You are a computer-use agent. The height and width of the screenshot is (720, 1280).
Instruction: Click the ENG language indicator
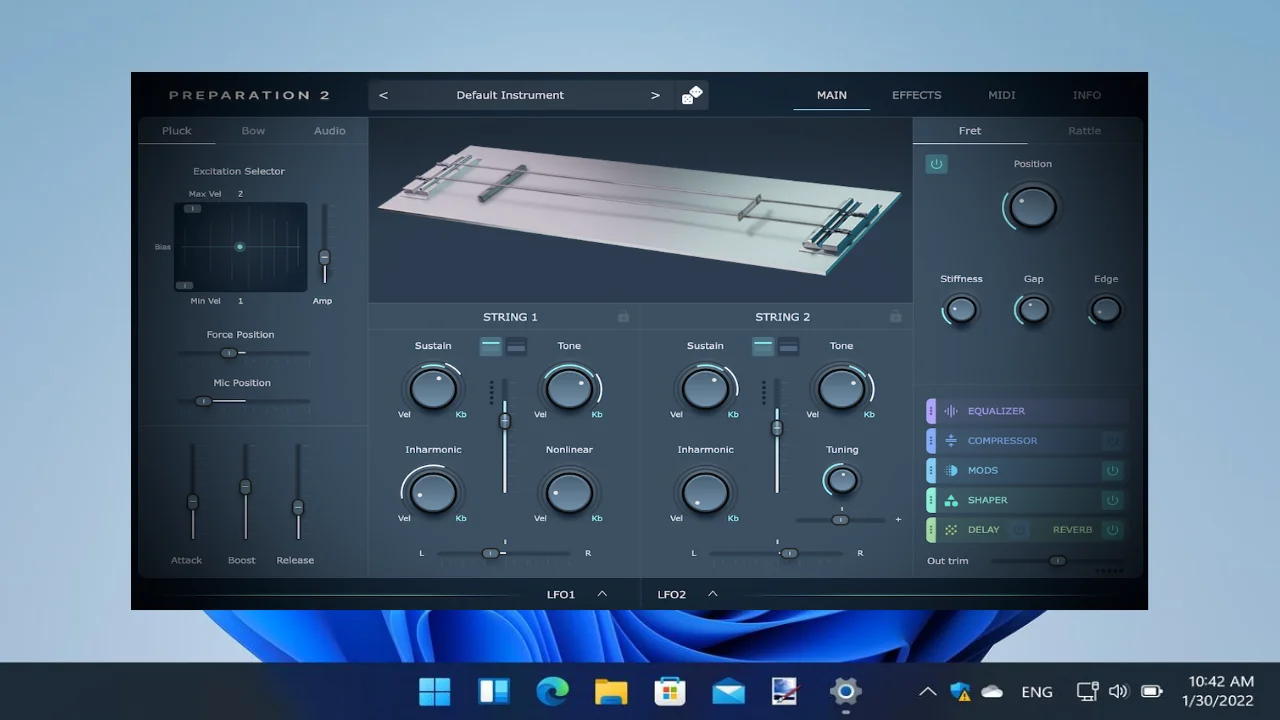1037,691
